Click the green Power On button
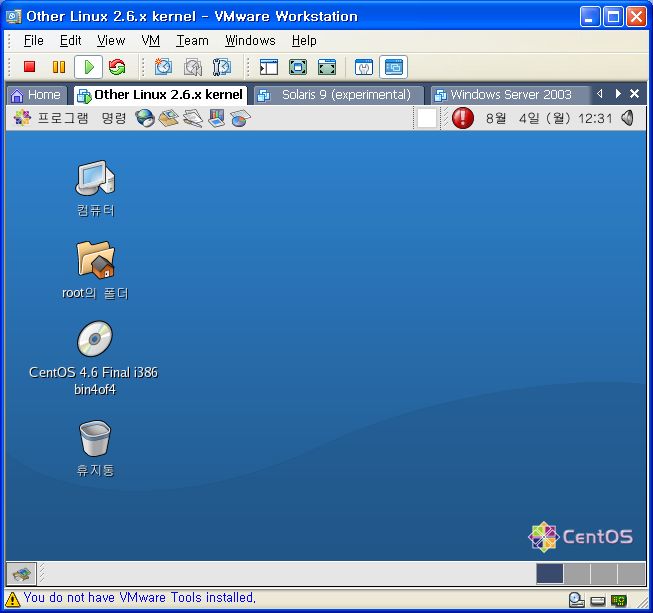Image resolution: width=653 pixels, height=613 pixels. (x=88, y=67)
